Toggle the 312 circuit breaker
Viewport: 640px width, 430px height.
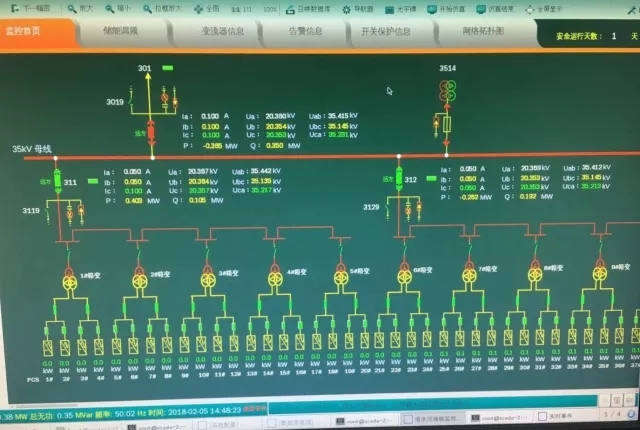click(398, 180)
